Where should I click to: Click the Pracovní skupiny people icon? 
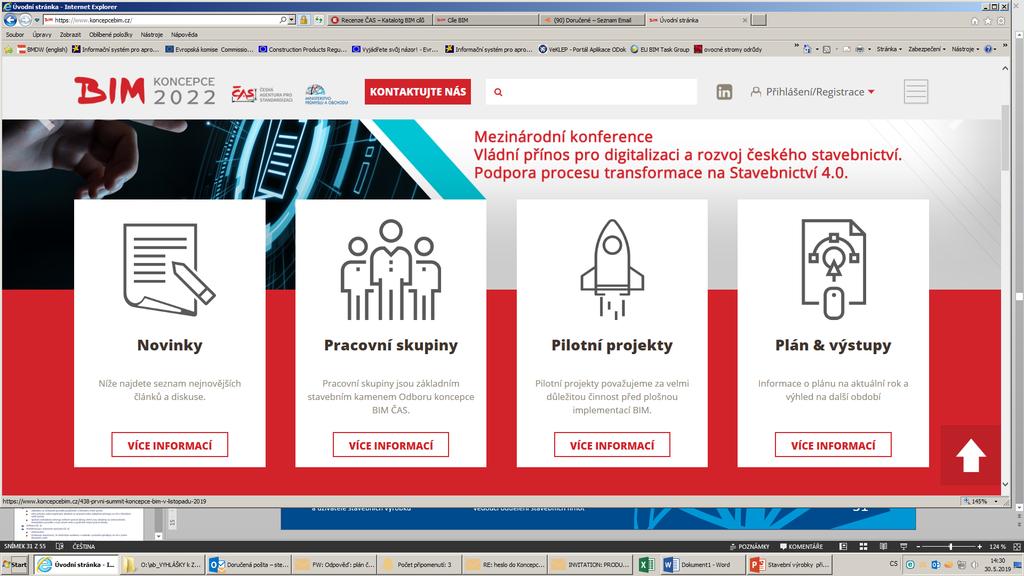click(391, 270)
